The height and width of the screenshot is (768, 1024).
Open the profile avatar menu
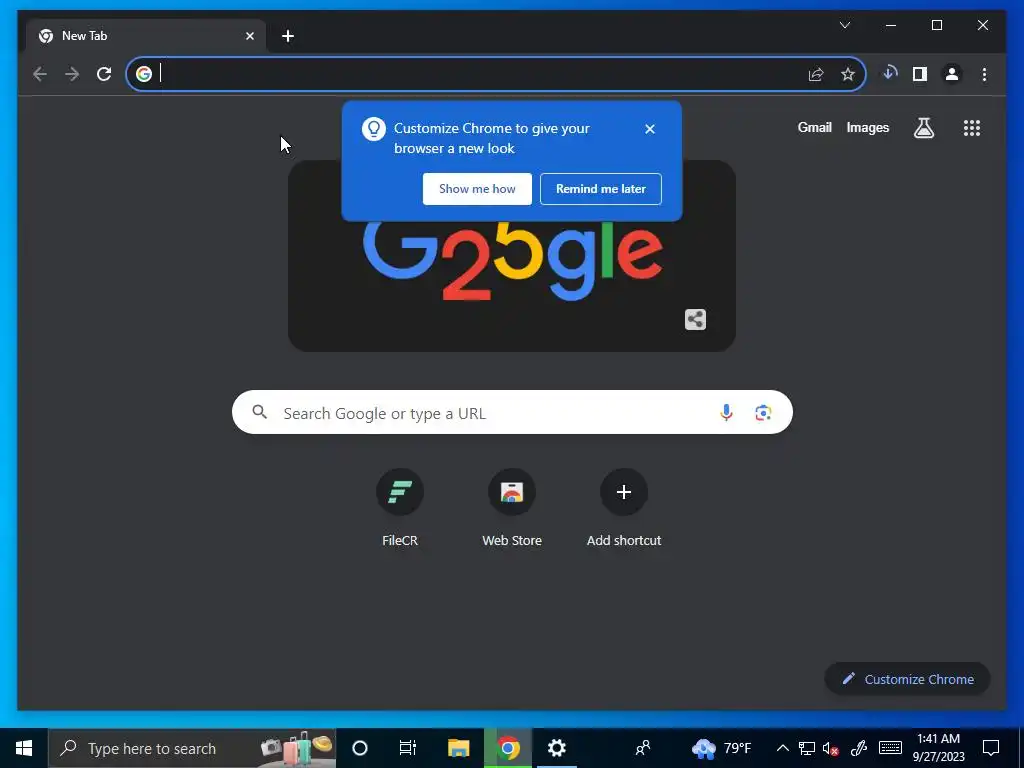click(x=952, y=74)
